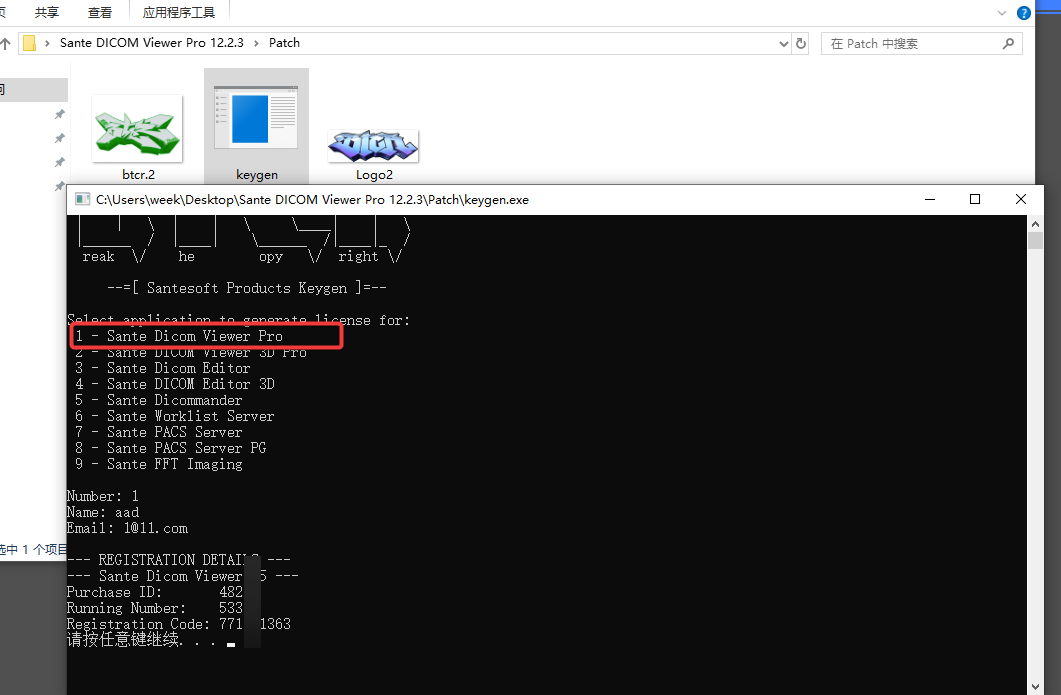Viewport: 1061px width, 695px height.
Task: Click the '6 - Sante Worklist Server' line
Action: coord(175,416)
